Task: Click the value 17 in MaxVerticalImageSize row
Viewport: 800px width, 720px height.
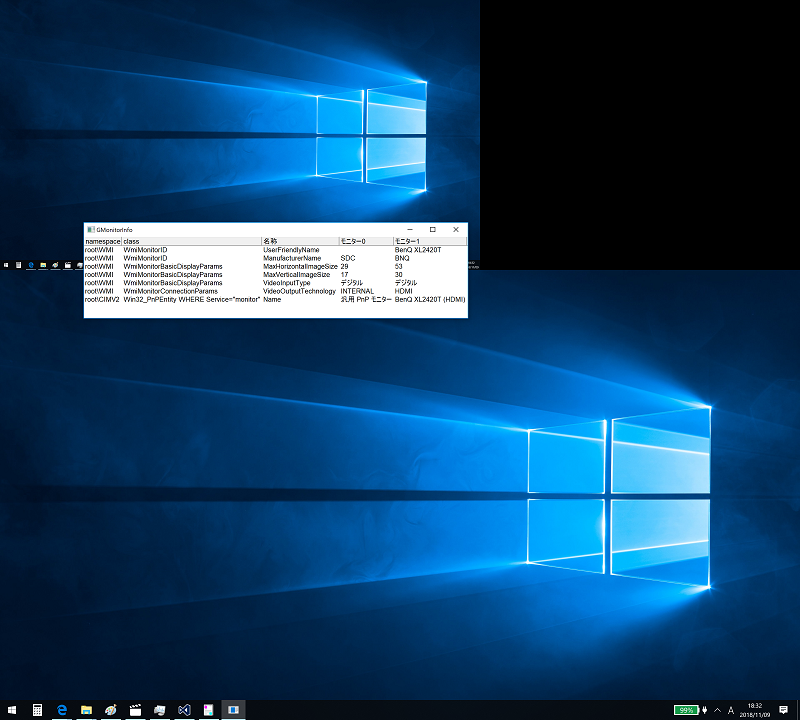Action: pyautogui.click(x=344, y=275)
